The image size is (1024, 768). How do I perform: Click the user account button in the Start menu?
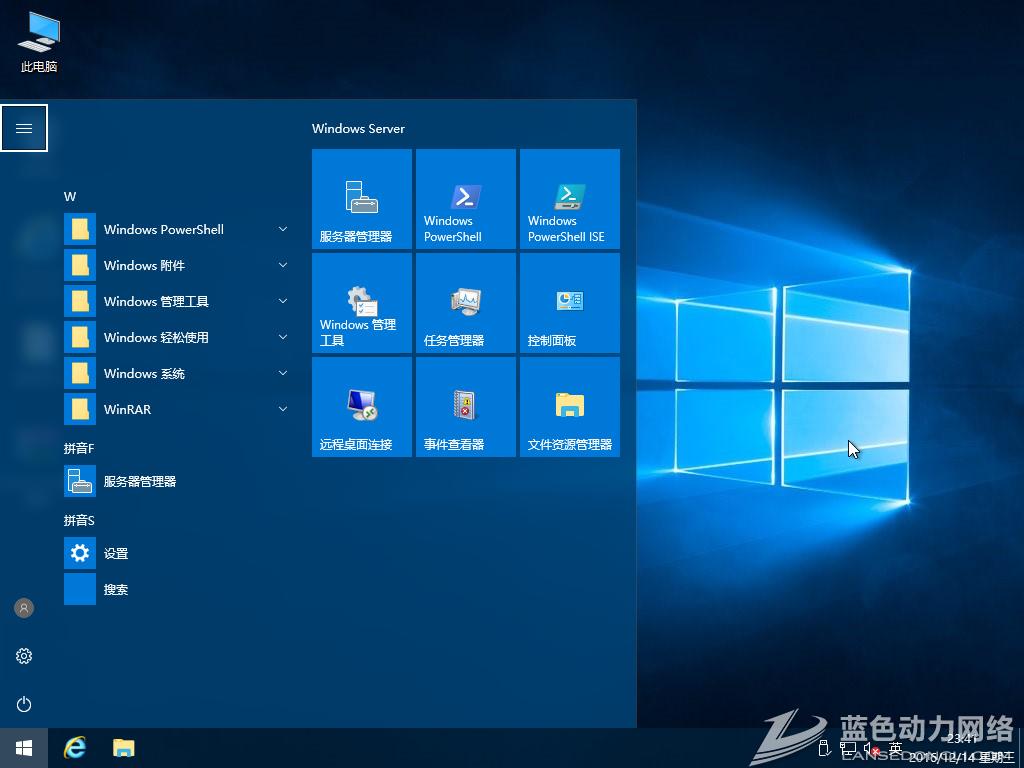[x=24, y=608]
